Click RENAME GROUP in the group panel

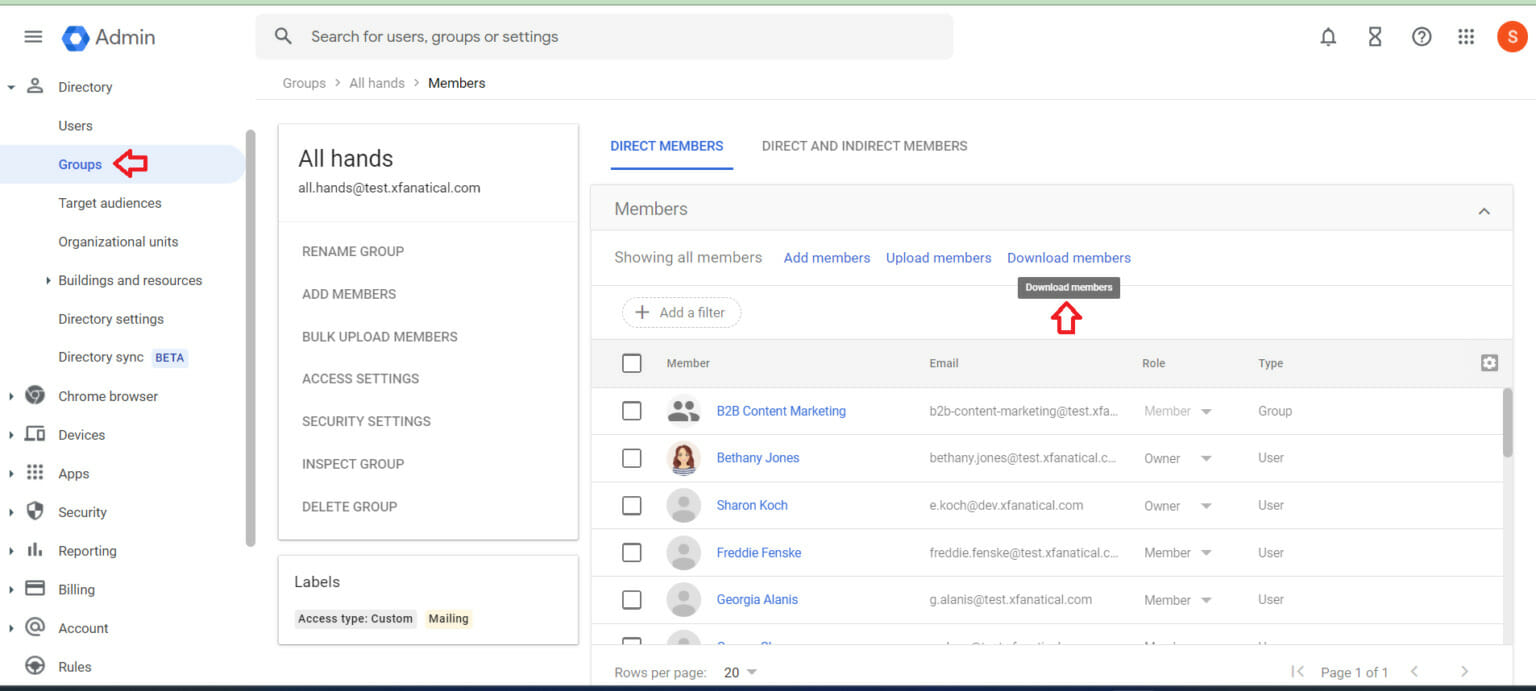pos(352,251)
